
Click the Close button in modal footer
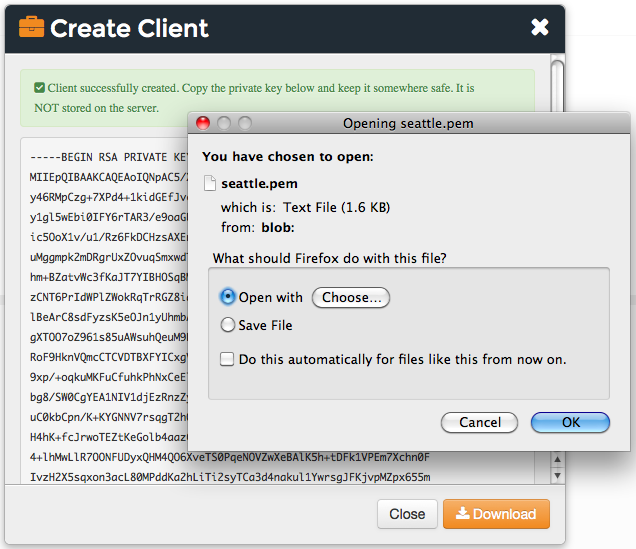pyautogui.click(x=407, y=514)
